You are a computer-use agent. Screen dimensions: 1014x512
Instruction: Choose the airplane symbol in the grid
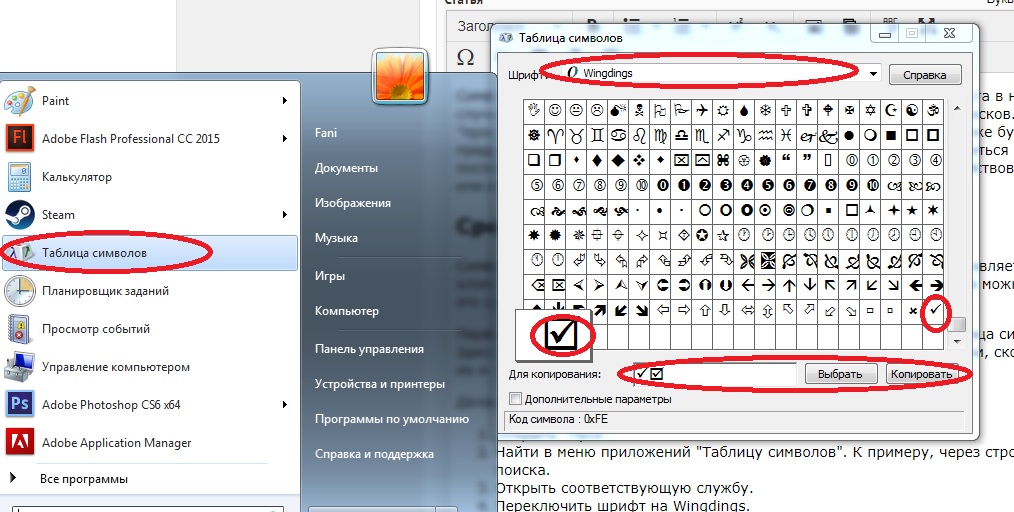702,111
